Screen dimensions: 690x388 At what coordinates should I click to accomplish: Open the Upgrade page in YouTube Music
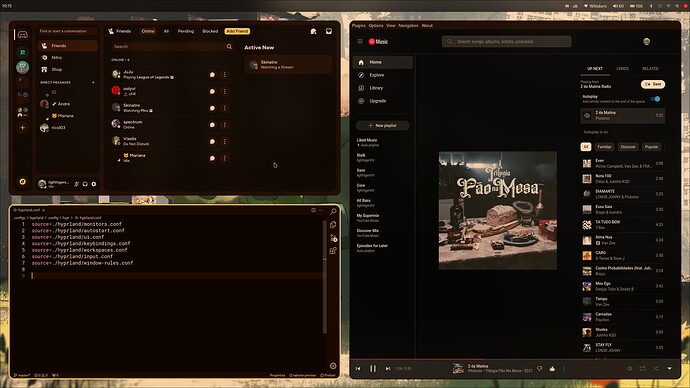click(x=382, y=101)
